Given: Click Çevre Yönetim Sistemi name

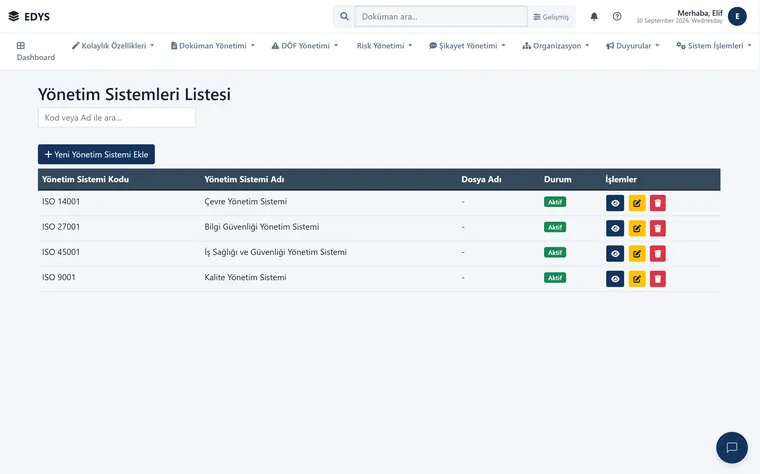Looking at the screenshot, I should [246, 202].
